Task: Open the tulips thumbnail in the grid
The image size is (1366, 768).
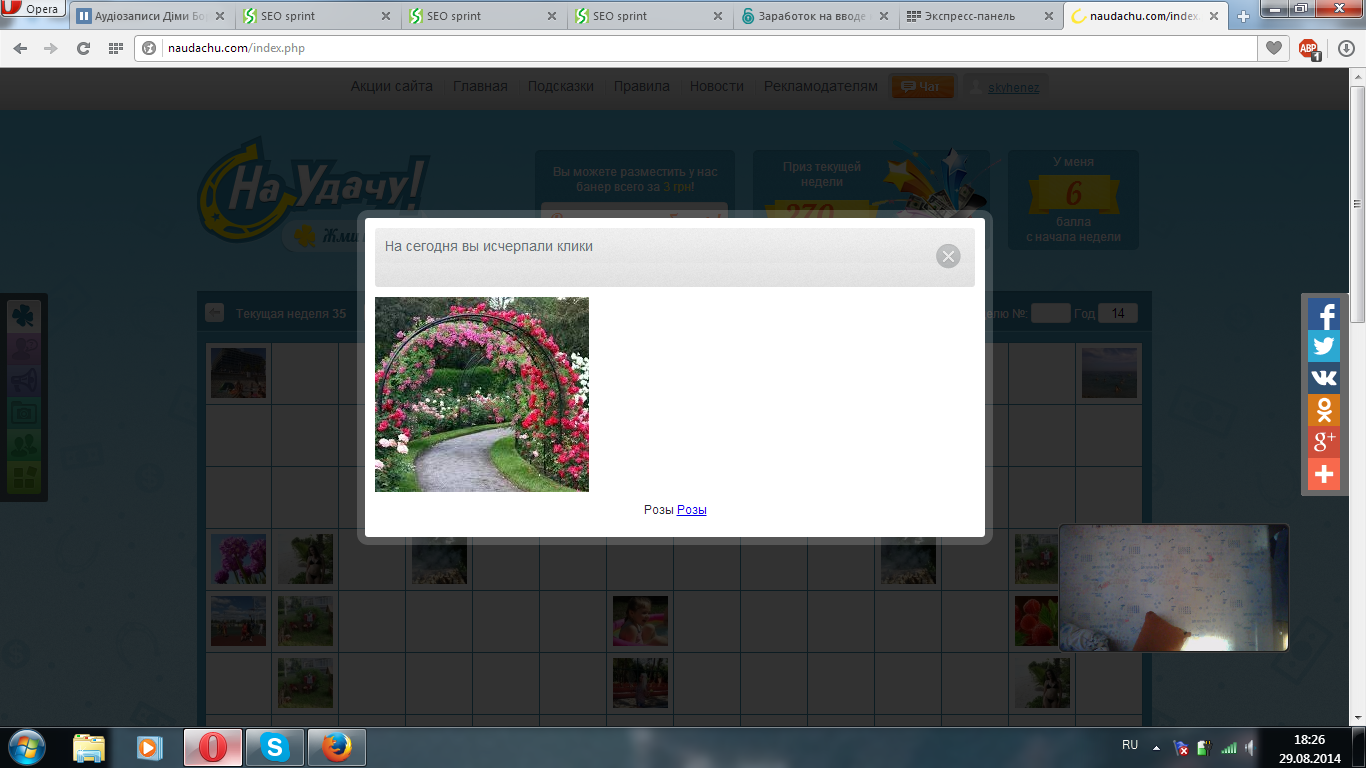Action: (x=239, y=559)
